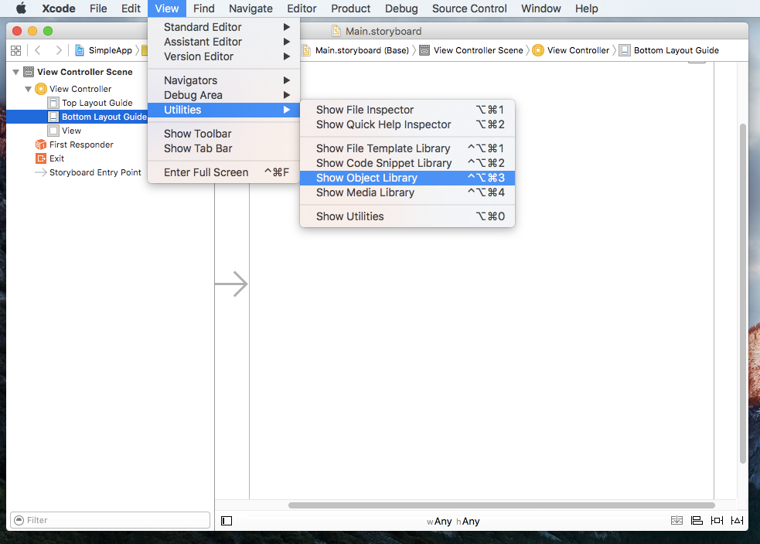Open the Stack embed button
This screenshot has height=544, width=760.
[x=677, y=520]
